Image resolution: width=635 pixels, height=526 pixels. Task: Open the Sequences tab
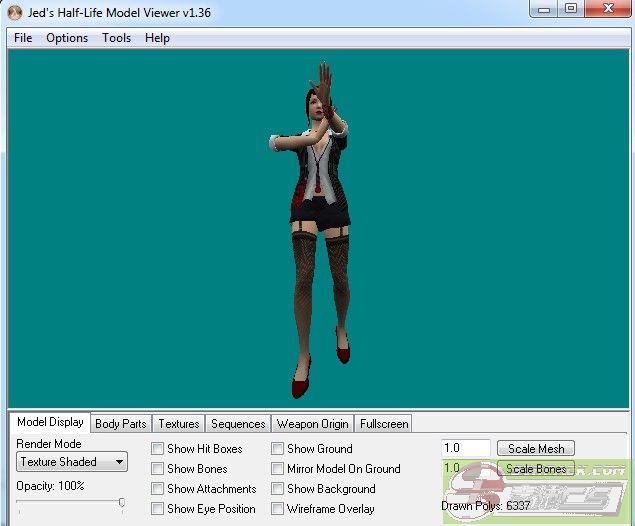[x=238, y=424]
